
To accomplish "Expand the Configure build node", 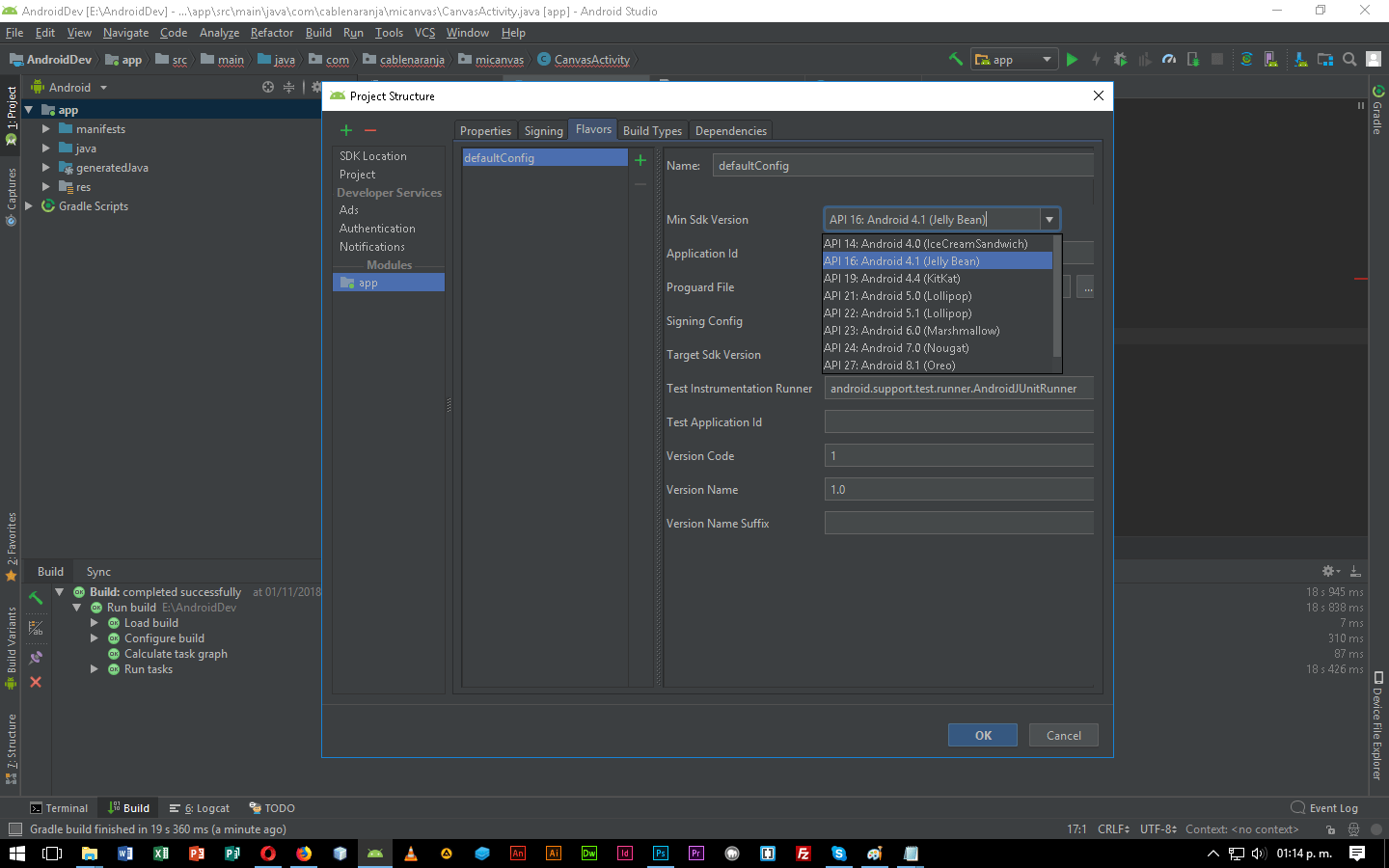I will tap(94, 638).
